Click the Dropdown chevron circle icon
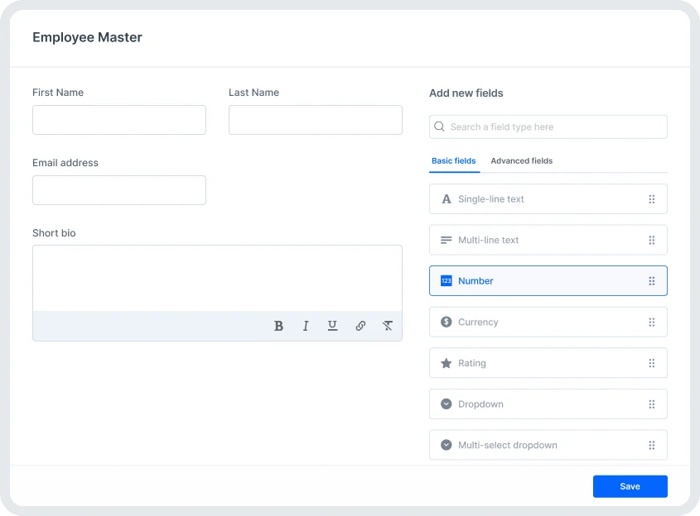The width and height of the screenshot is (700, 516). tap(446, 404)
